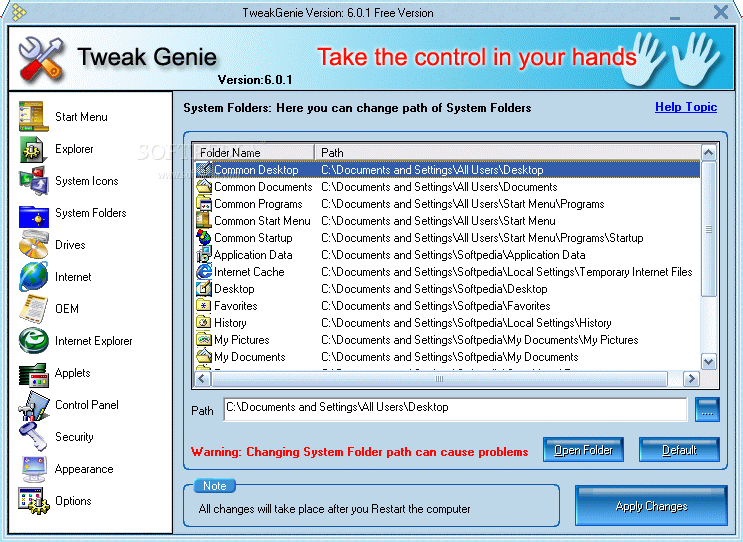Click the horizontal scrollbar thumb
This screenshot has width=743, height=542.
[439, 379]
